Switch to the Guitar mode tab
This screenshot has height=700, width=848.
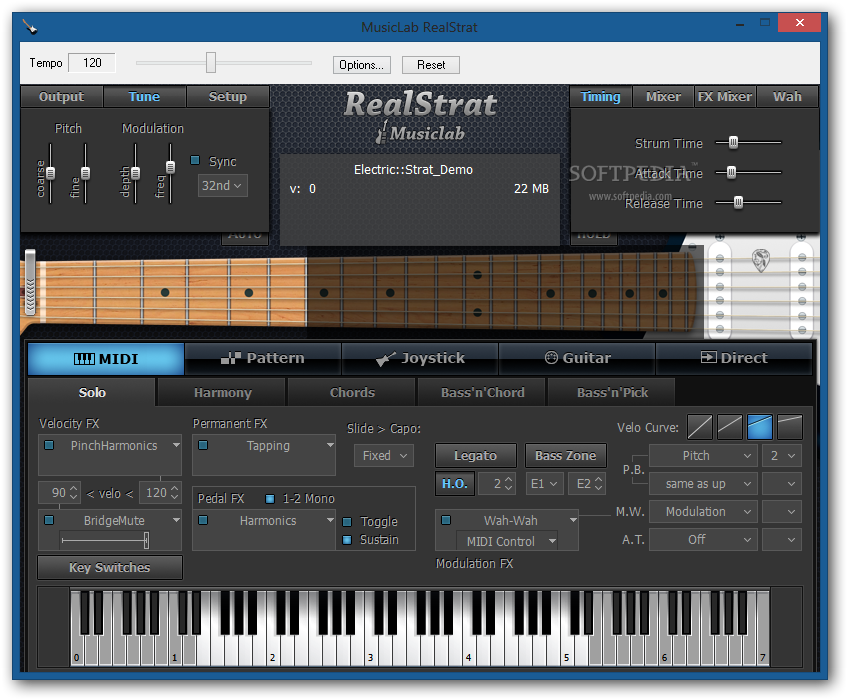click(577, 358)
